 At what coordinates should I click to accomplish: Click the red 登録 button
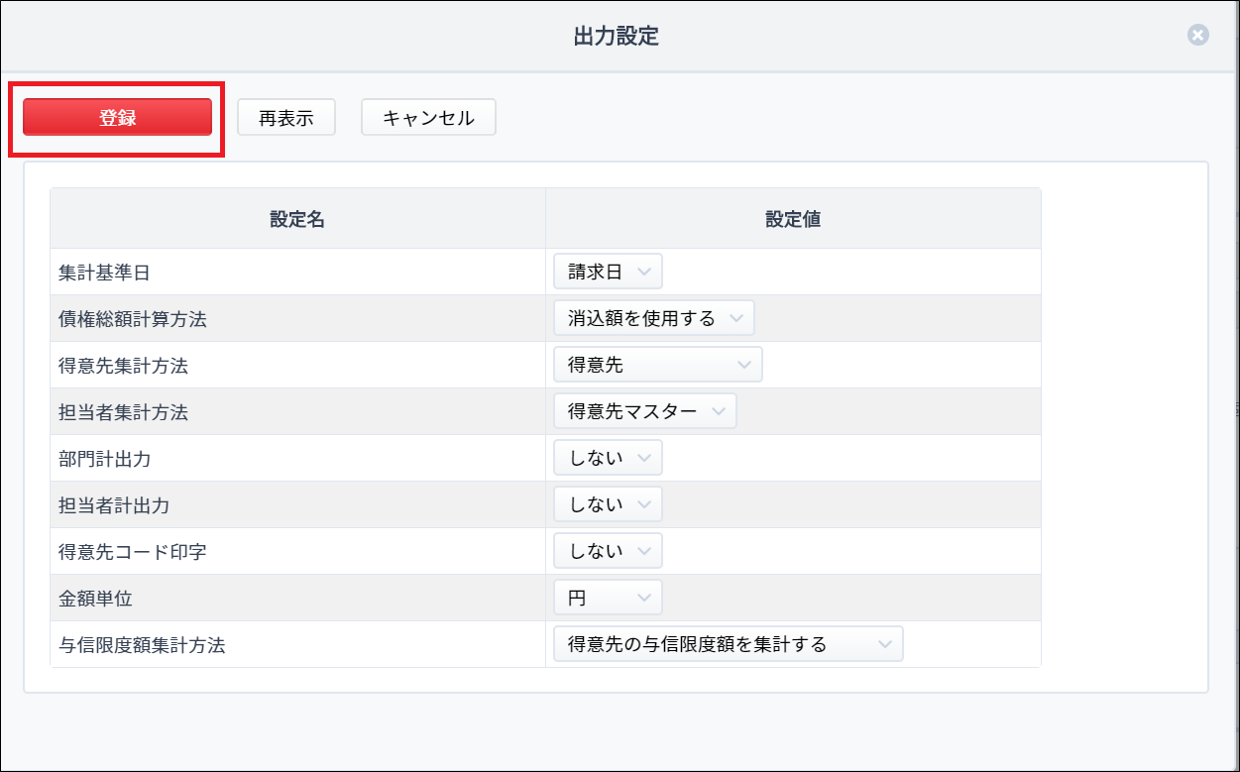(x=117, y=117)
